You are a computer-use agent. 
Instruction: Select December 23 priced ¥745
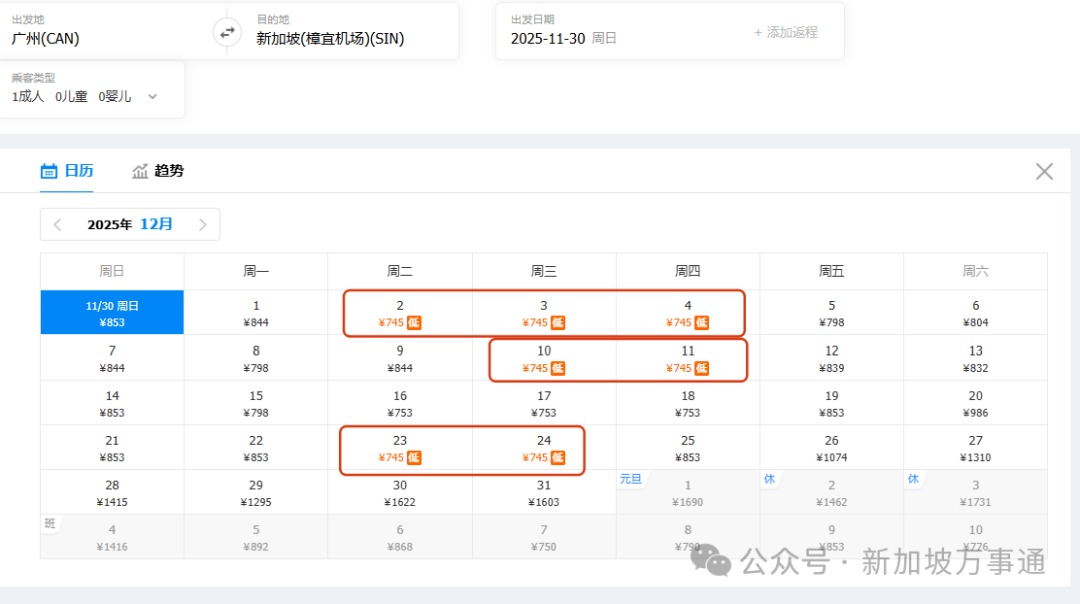pyautogui.click(x=400, y=448)
